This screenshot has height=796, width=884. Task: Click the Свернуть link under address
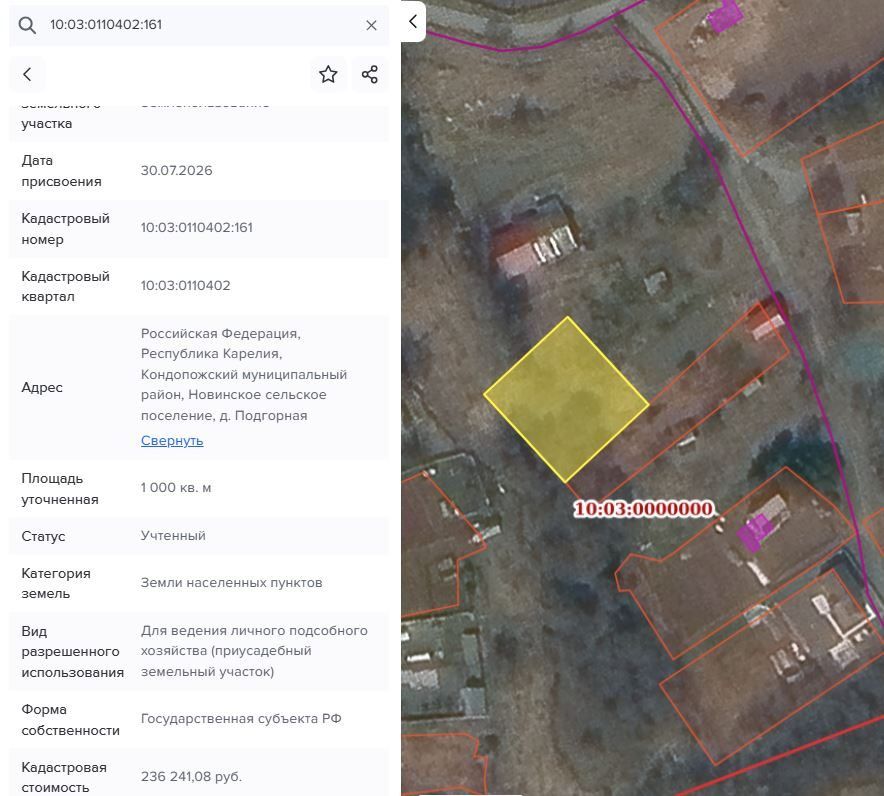point(172,440)
